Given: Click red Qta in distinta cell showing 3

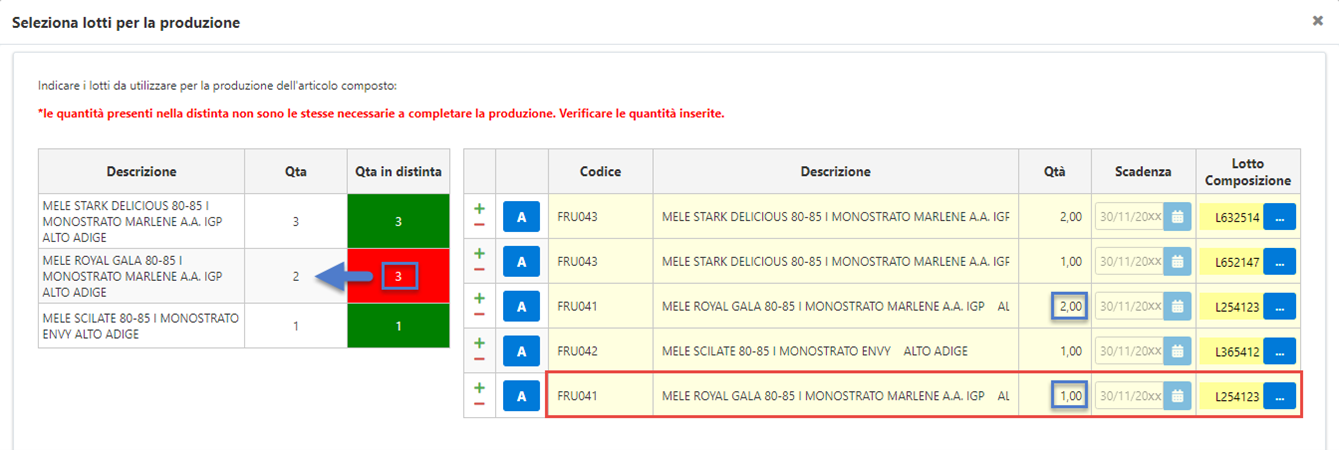Looking at the screenshot, I should pyautogui.click(x=398, y=276).
